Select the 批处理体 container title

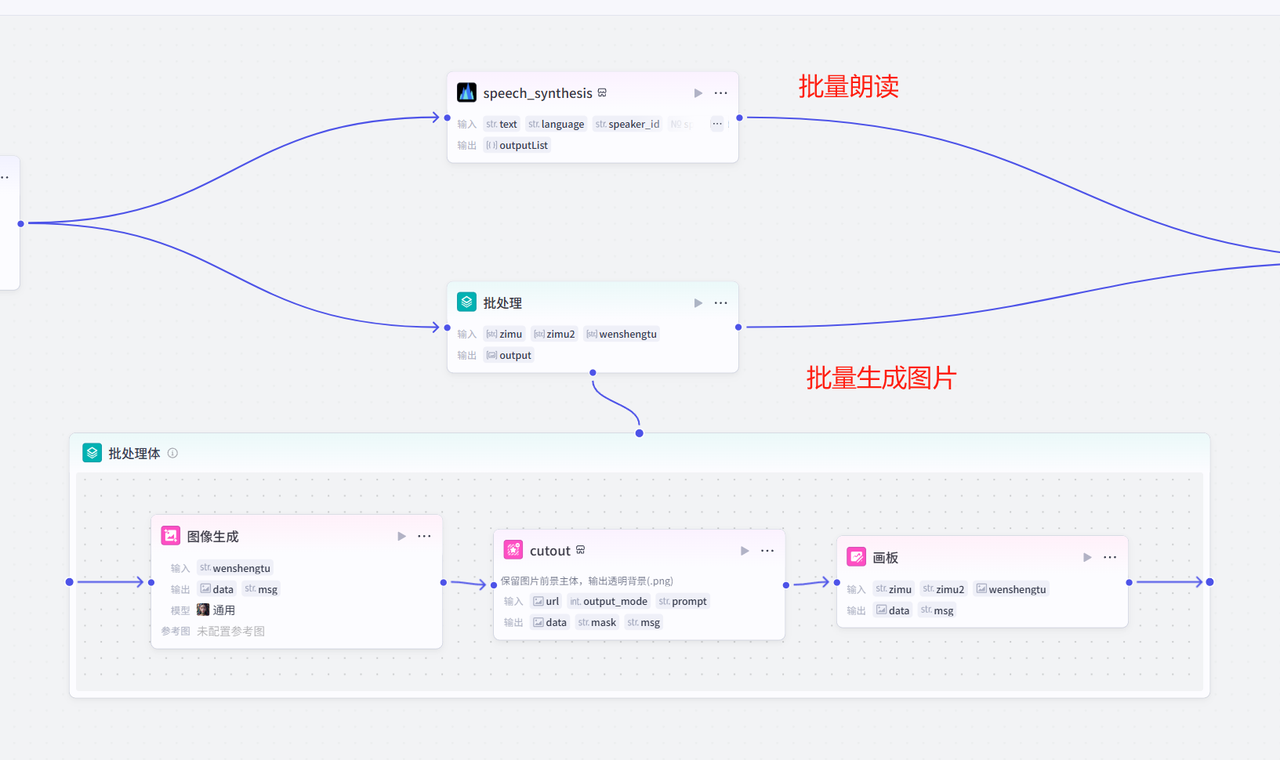[135, 453]
